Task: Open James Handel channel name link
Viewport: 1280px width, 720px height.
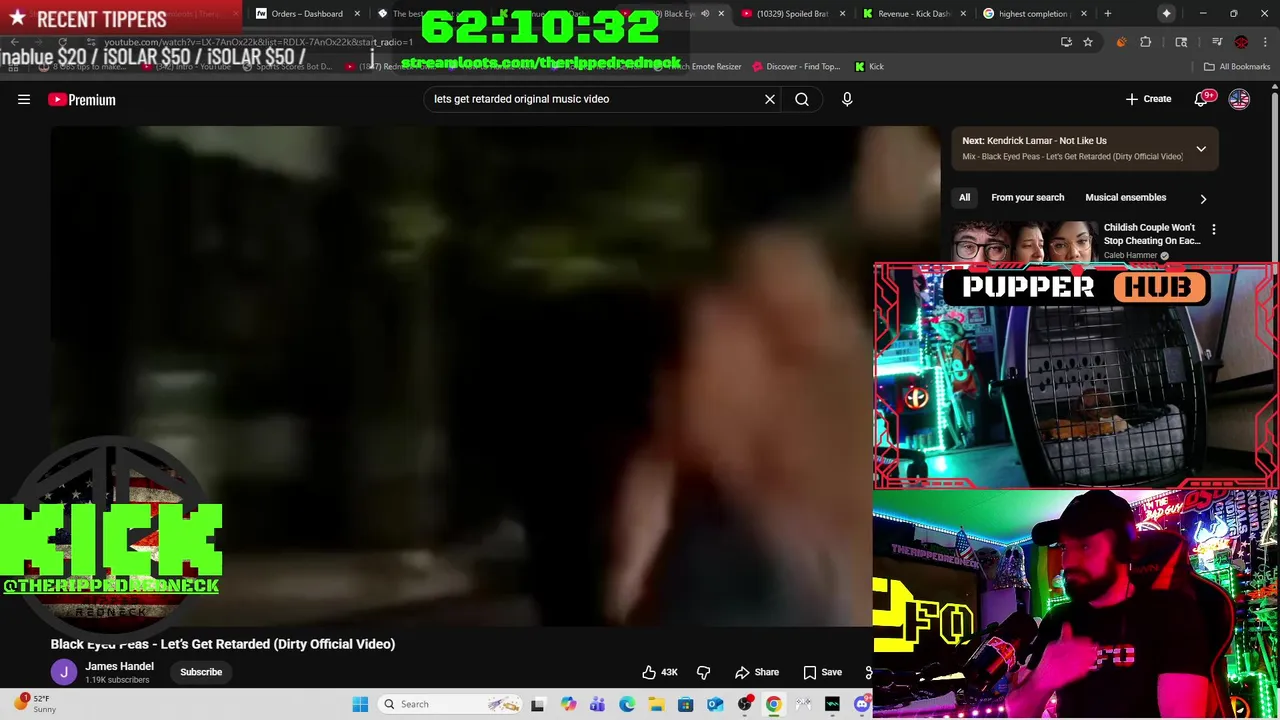Action: click(119, 666)
